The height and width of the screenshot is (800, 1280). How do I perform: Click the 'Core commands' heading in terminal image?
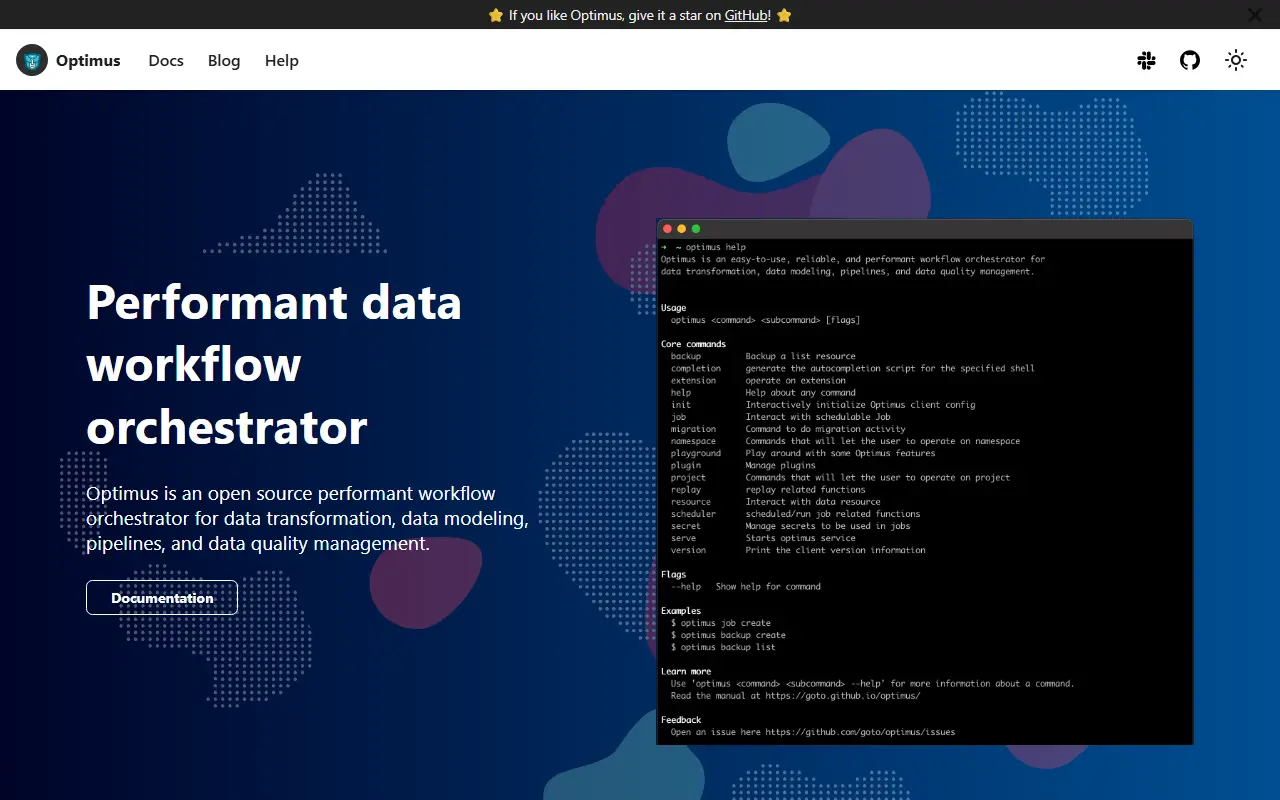[694, 344]
